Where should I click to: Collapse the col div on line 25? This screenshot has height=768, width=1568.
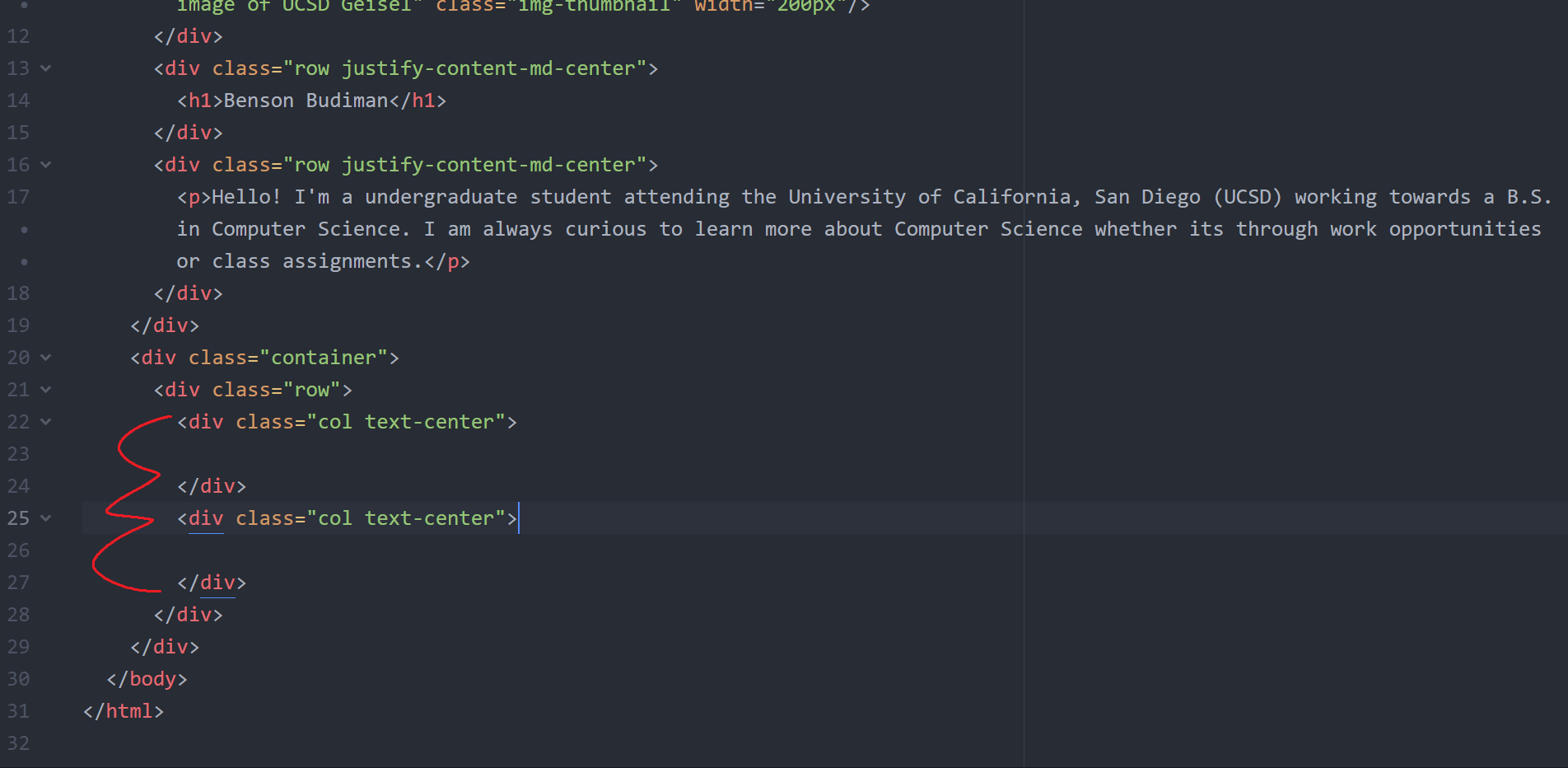46,518
